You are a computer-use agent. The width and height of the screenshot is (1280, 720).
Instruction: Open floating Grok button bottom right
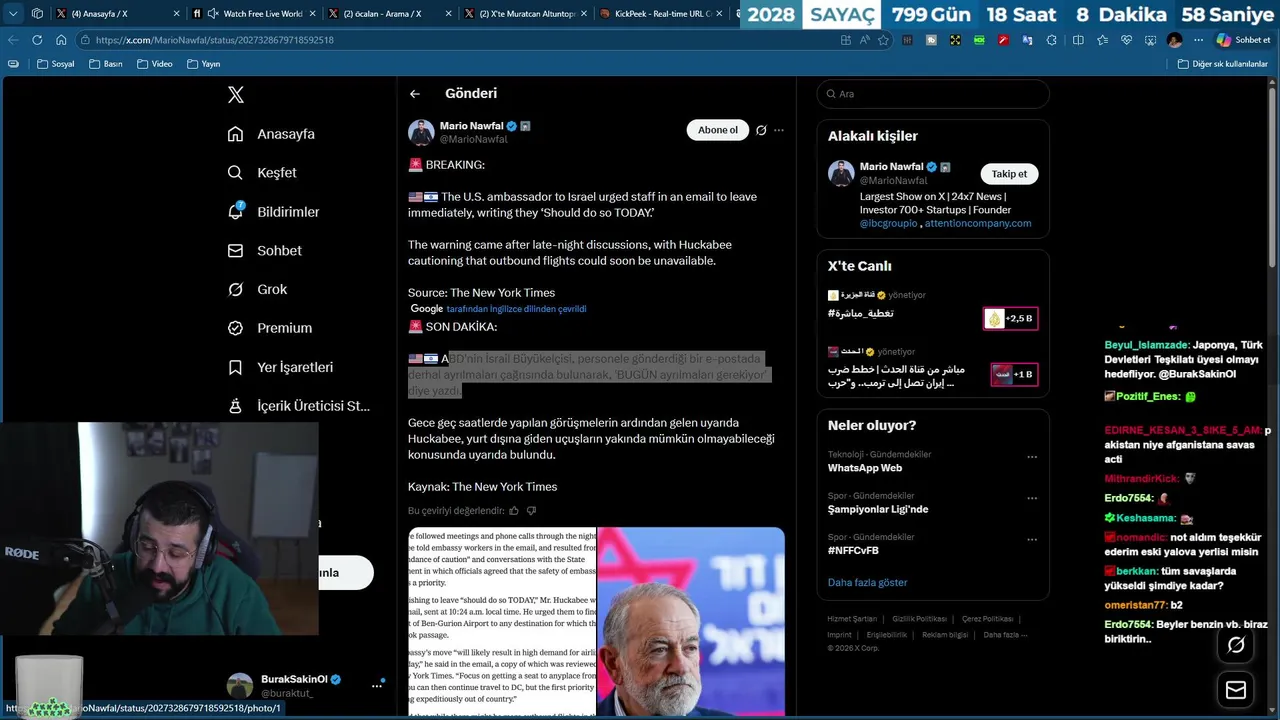[1236, 645]
